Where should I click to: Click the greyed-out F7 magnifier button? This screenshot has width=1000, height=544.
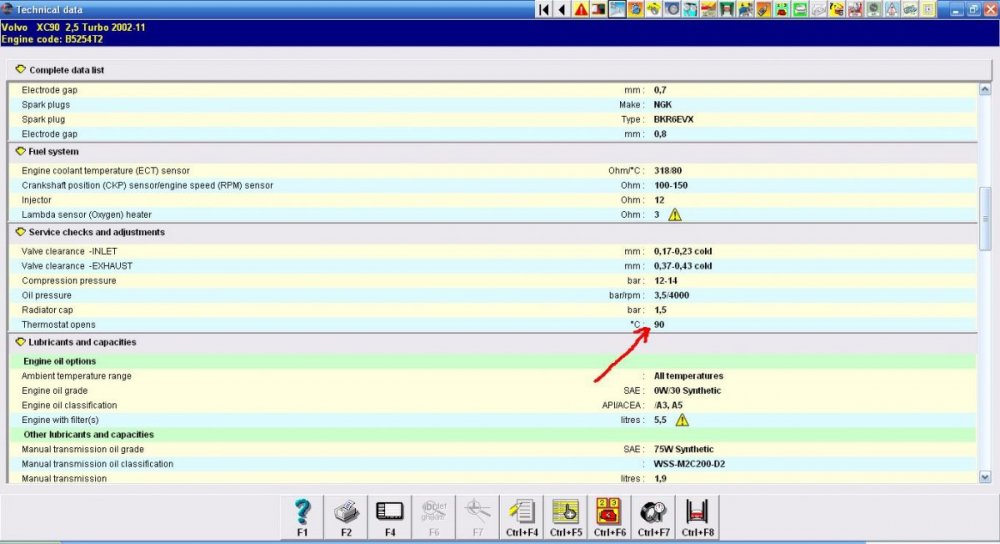[x=478, y=517]
